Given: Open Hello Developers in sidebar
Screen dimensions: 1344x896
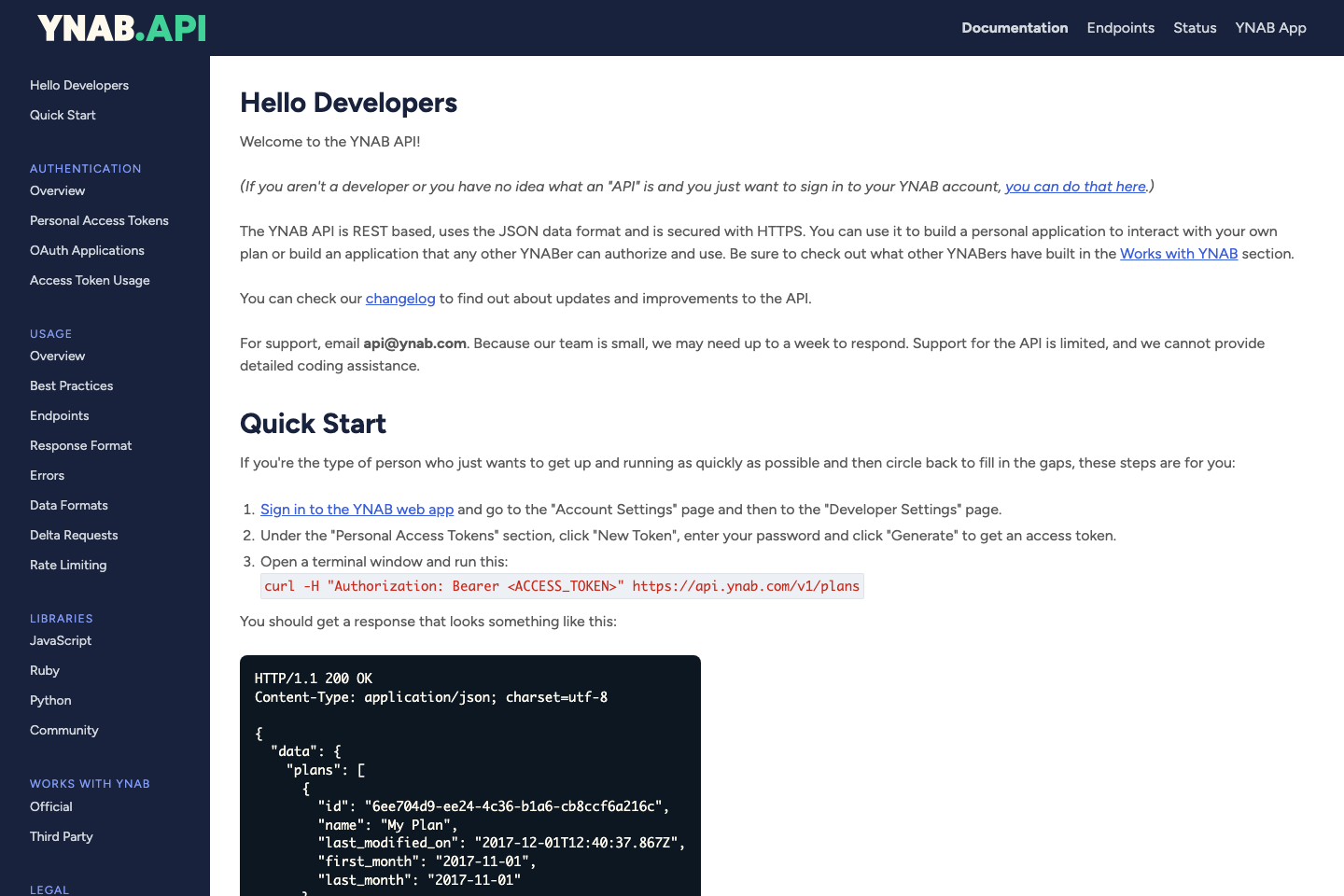Looking at the screenshot, I should coord(78,85).
